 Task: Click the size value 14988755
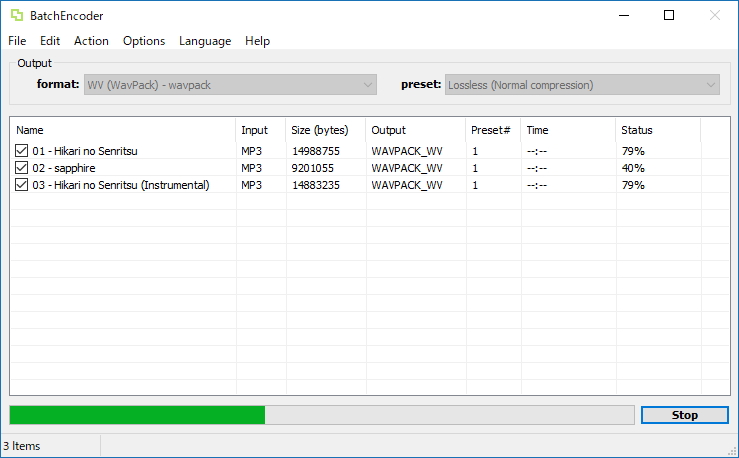point(316,151)
